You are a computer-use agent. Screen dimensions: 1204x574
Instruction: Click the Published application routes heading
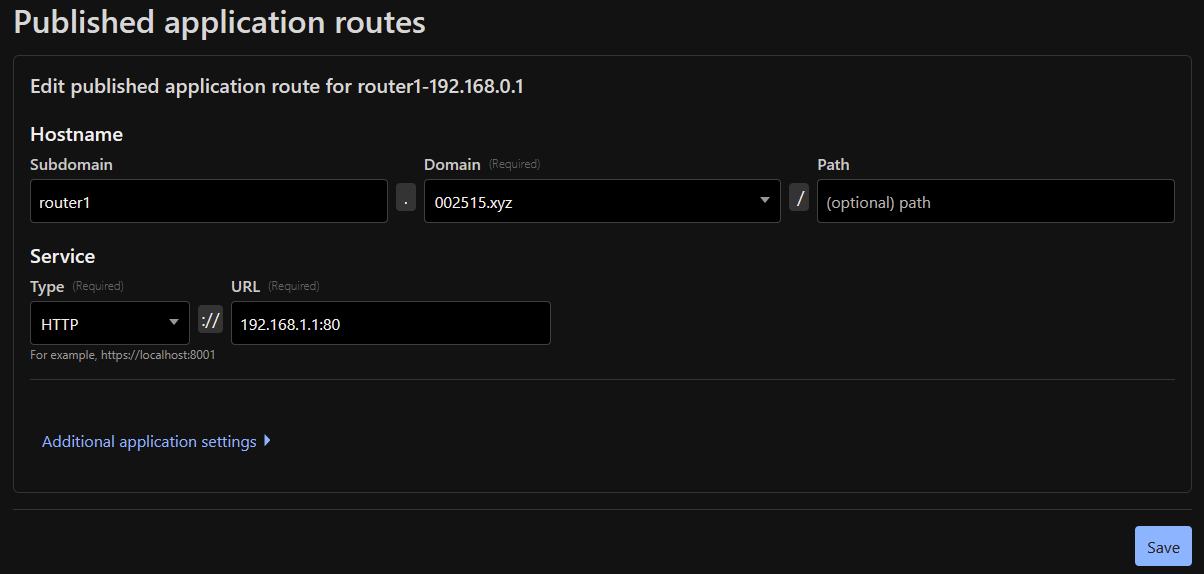pos(219,22)
